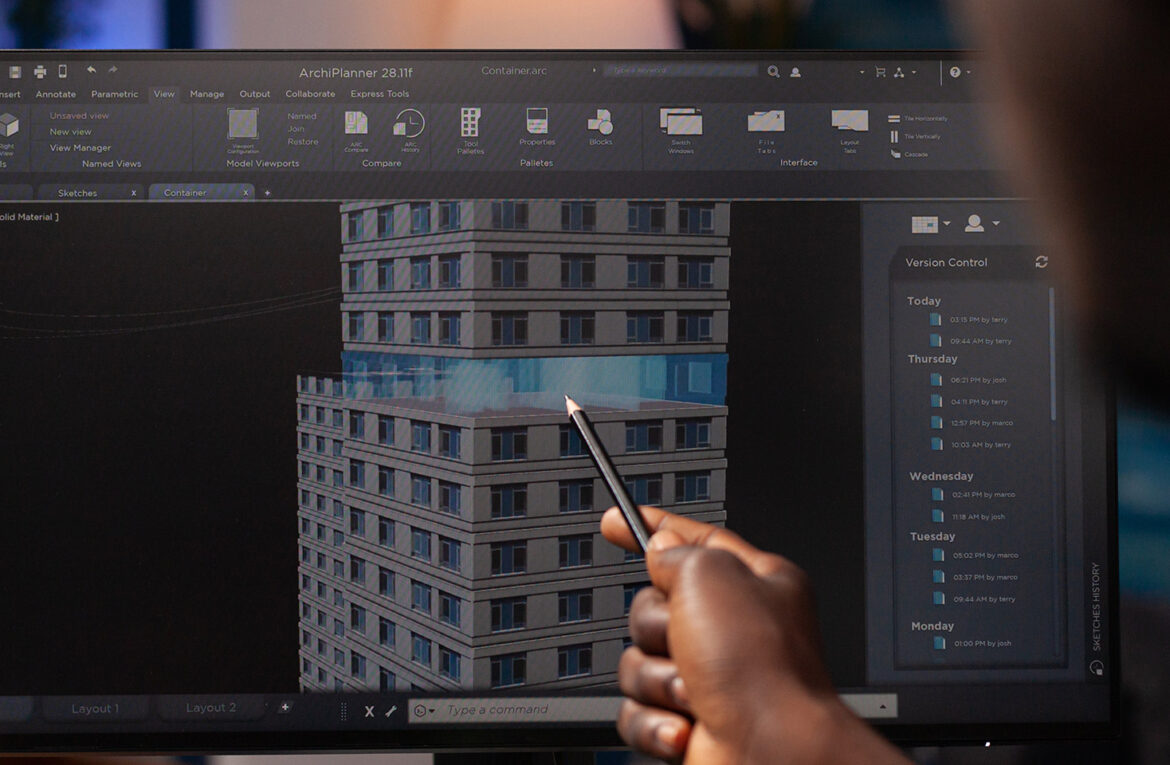1170x765 pixels.
Task: Open ARC Compare tool
Action: 356,131
